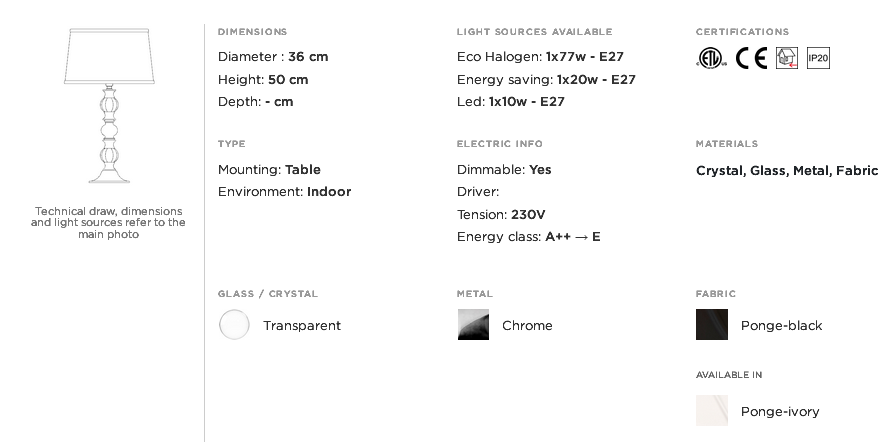Click the indoor-use house certification icon

click(787, 58)
